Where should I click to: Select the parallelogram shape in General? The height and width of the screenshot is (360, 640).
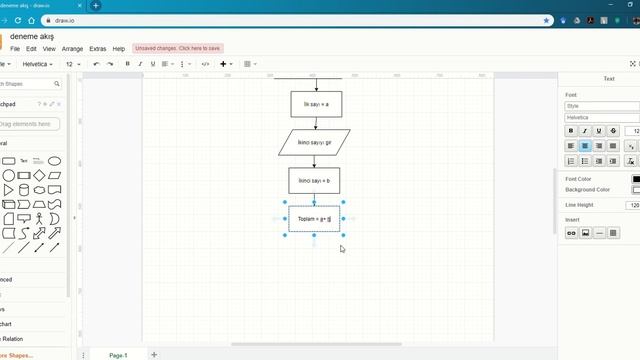tap(54, 176)
